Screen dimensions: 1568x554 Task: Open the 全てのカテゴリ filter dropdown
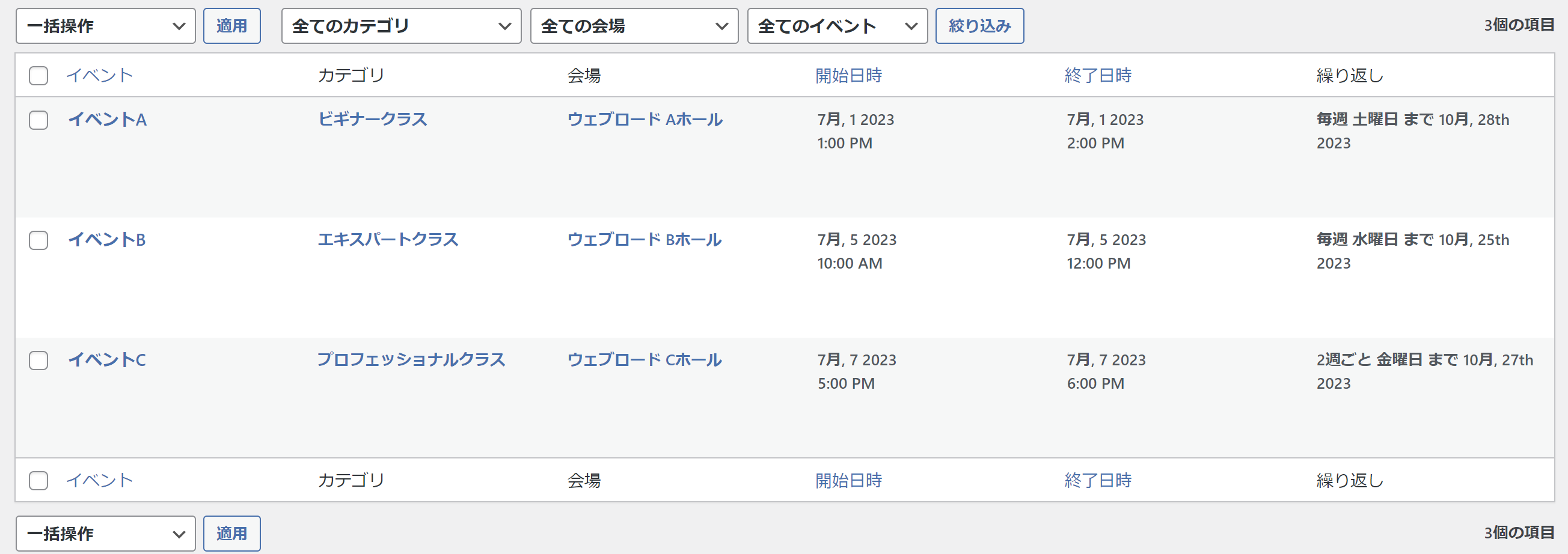coord(400,26)
